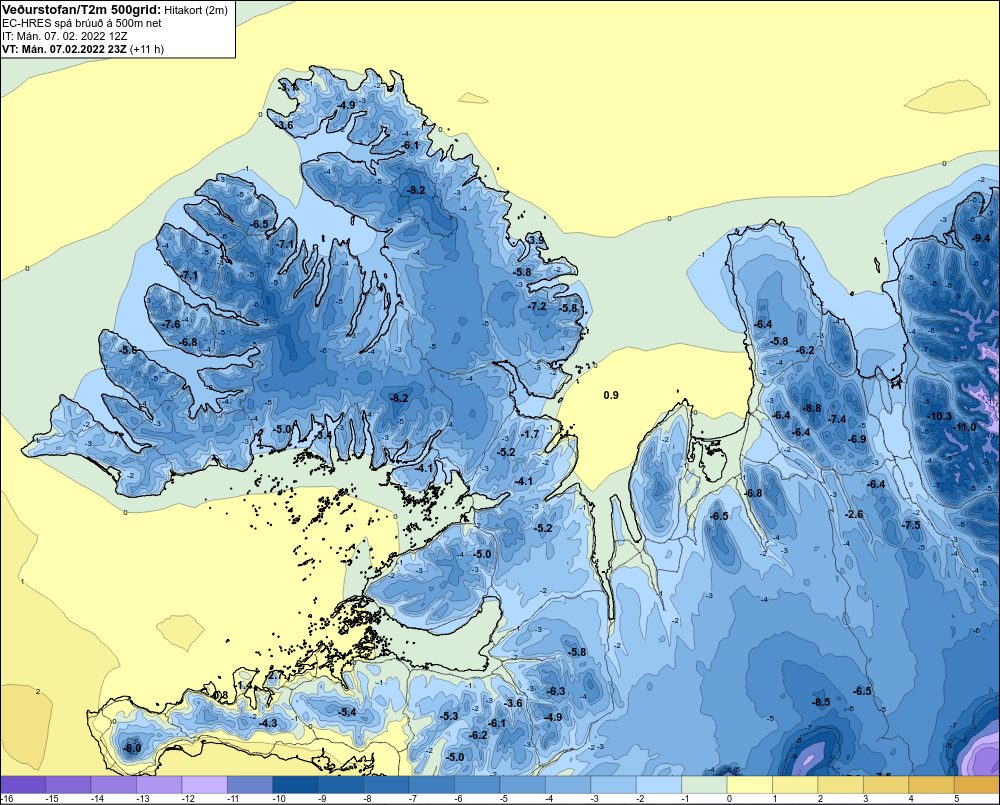Click the legend swatch between -8 and -7
The width and height of the screenshot is (1000, 805).
pyautogui.click(x=386, y=785)
